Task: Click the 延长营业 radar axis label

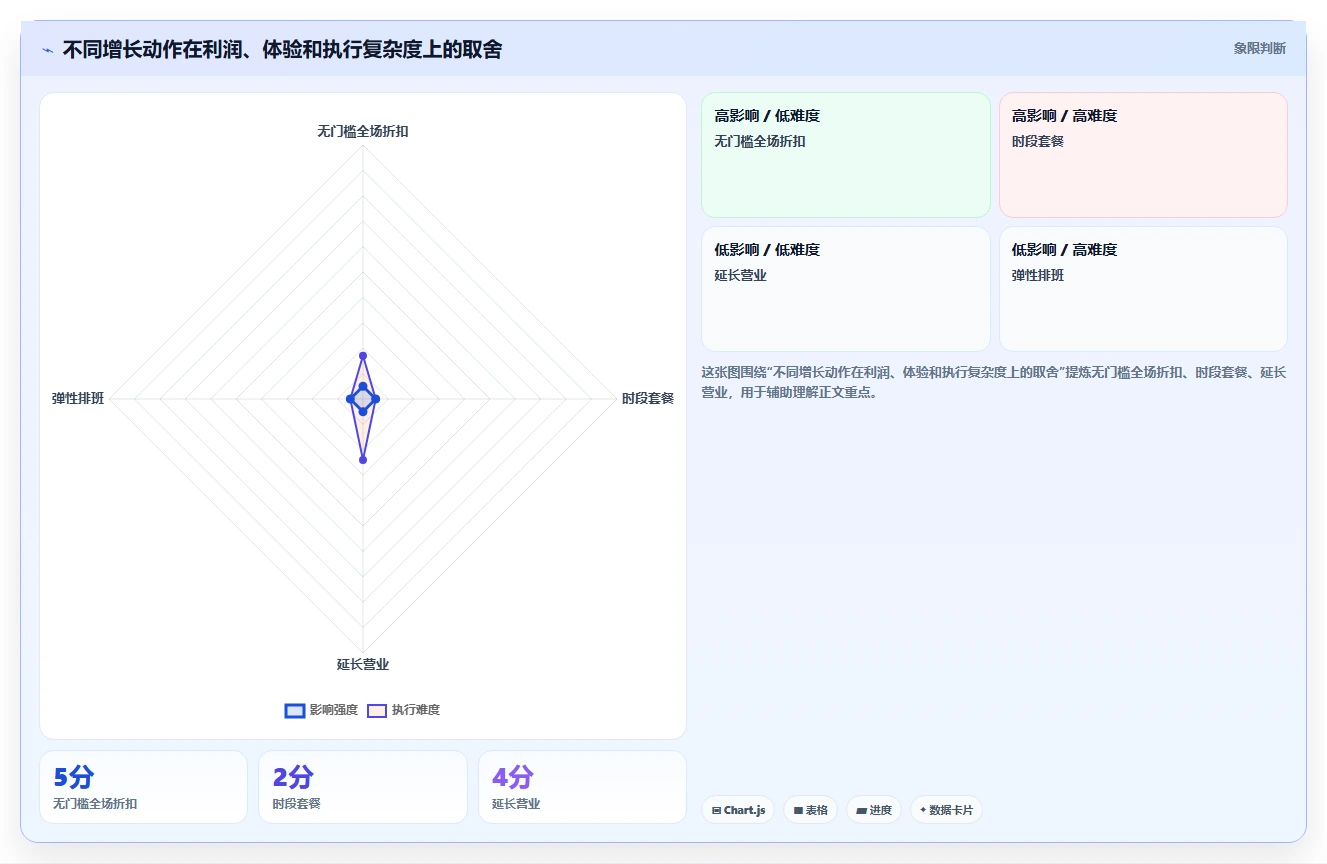Action: pos(363,664)
